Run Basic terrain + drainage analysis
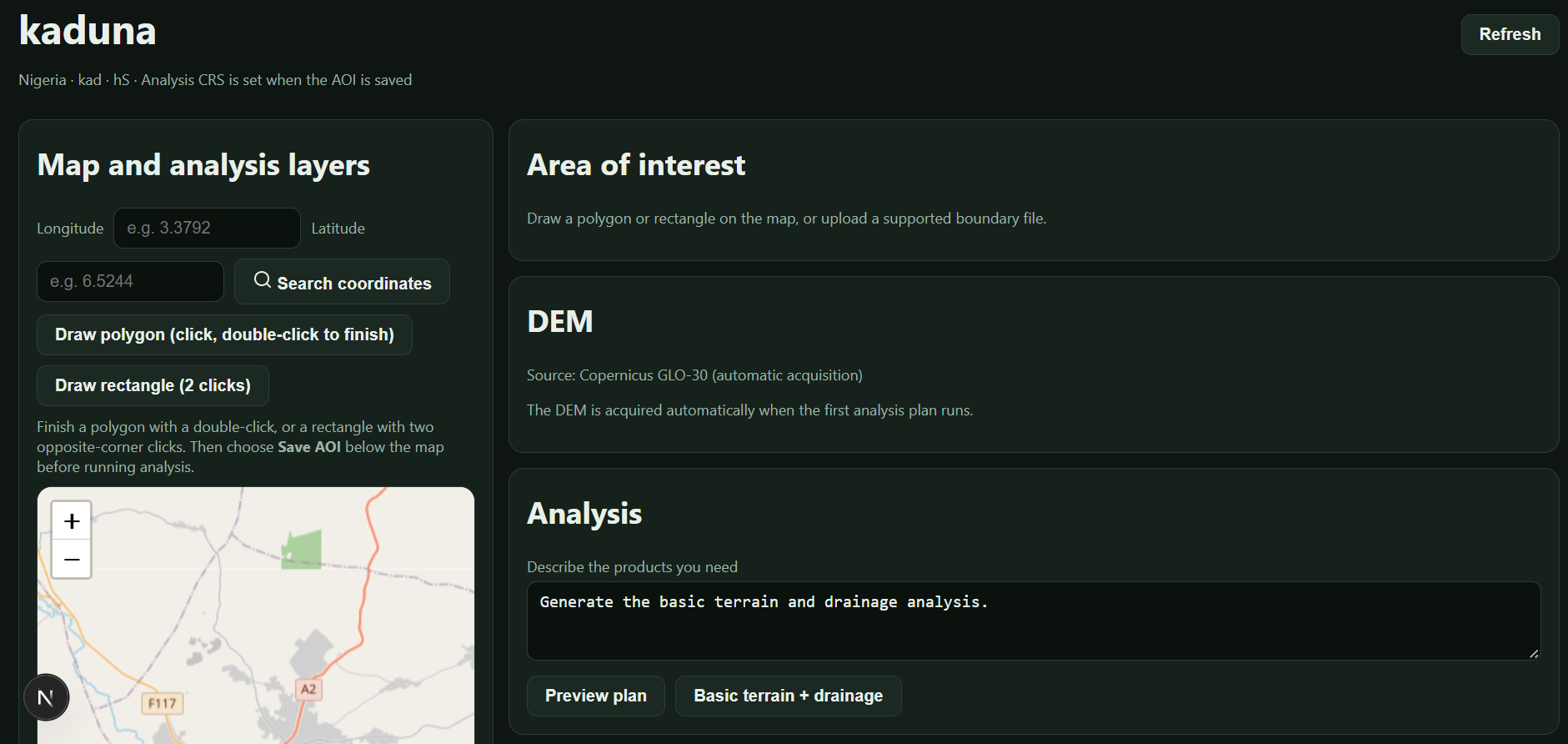The height and width of the screenshot is (744, 1568). [x=789, y=696]
